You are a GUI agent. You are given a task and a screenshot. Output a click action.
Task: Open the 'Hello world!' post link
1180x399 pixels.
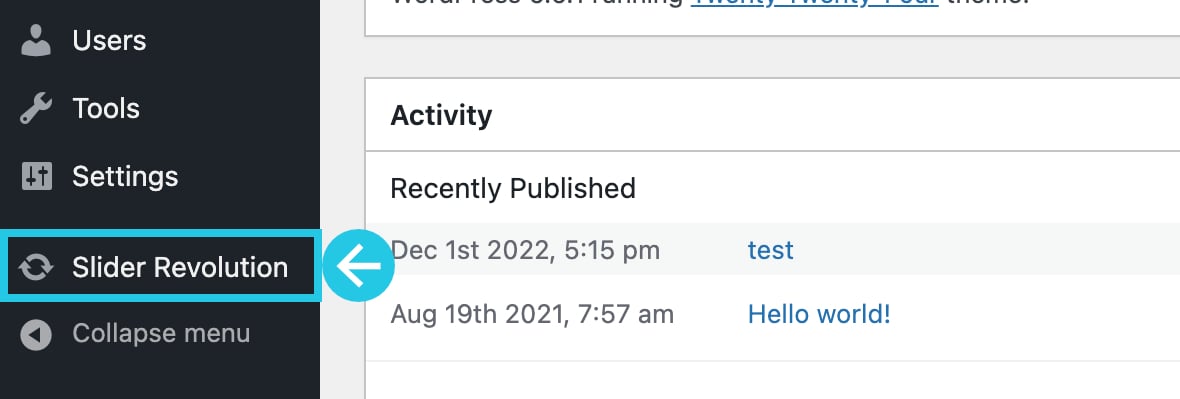pos(819,314)
